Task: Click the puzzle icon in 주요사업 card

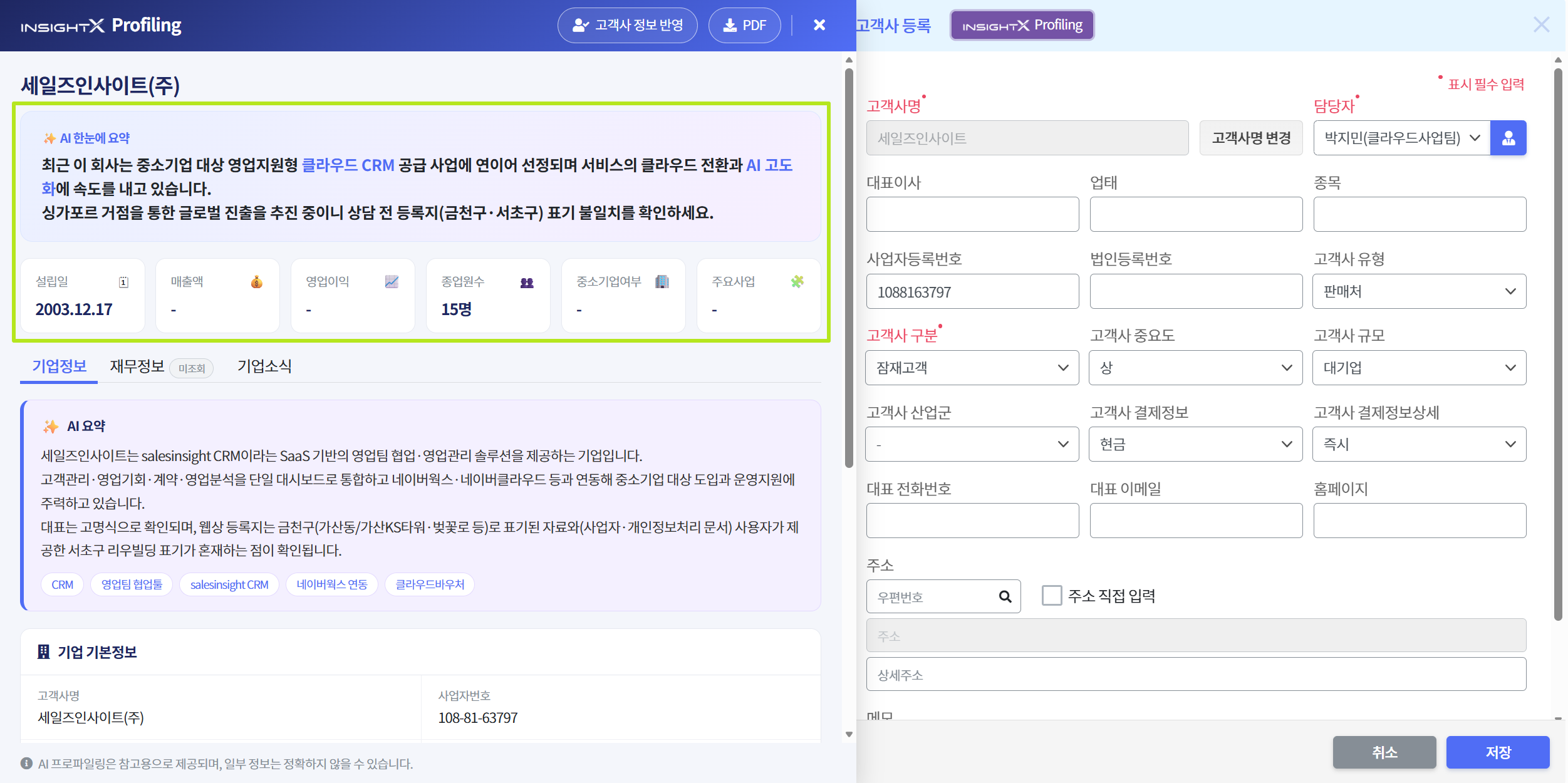Action: pyautogui.click(x=797, y=282)
